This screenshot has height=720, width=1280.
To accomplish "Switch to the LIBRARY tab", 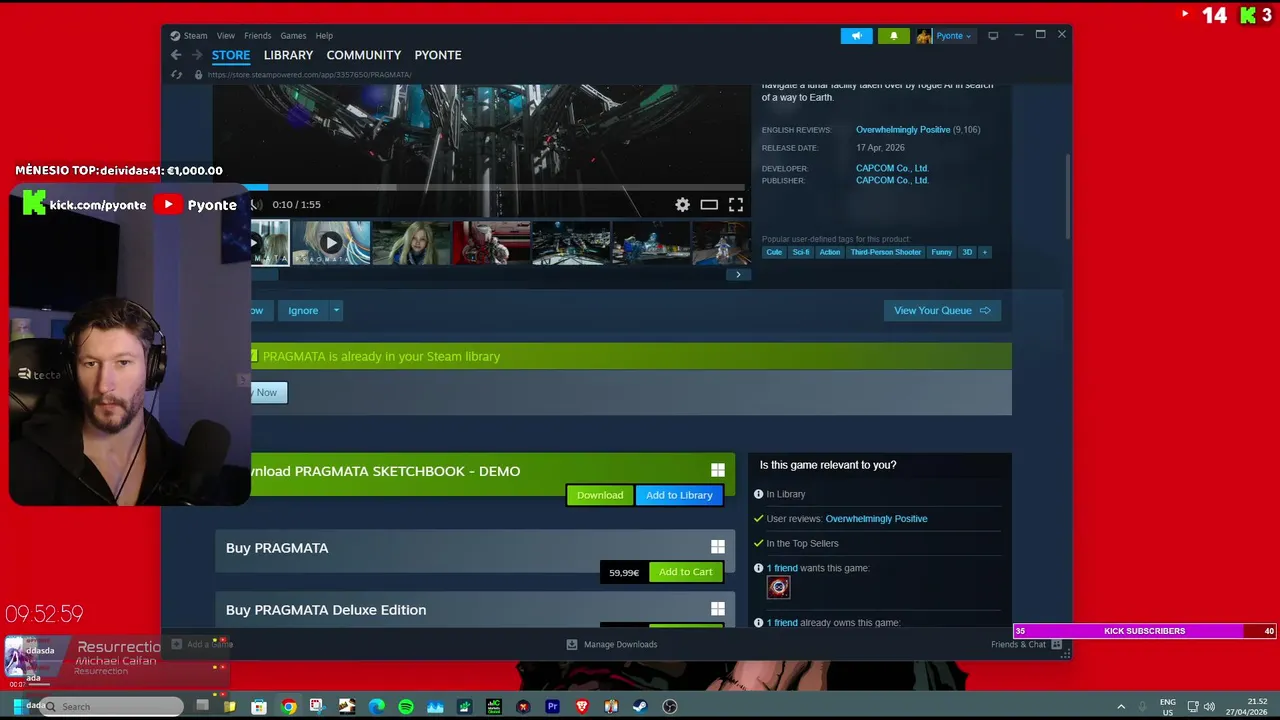I will pos(288,55).
